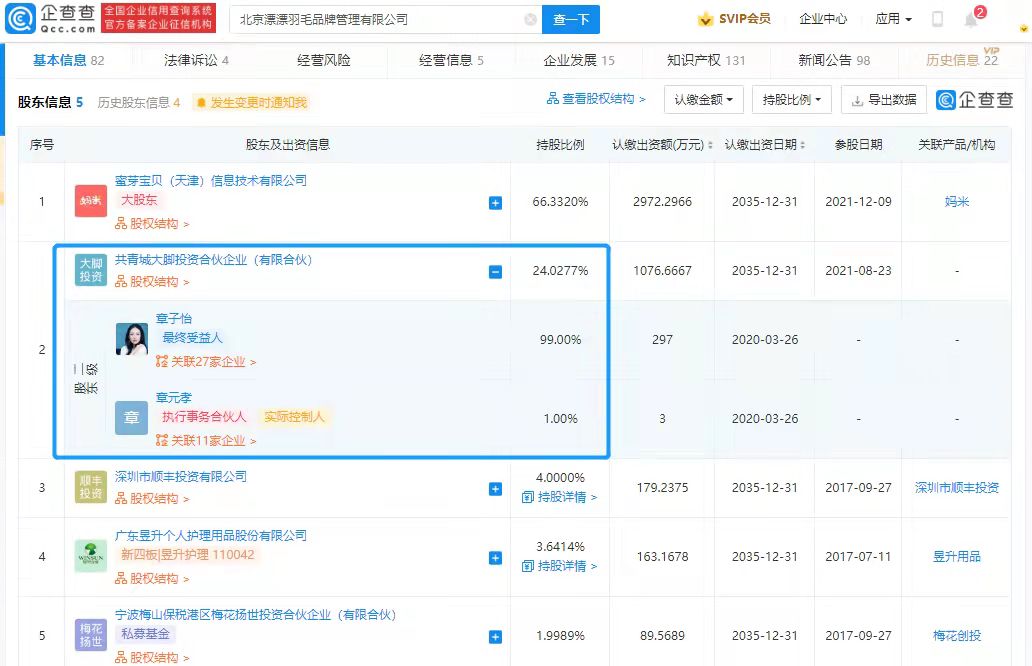This screenshot has height=666, width=1032.
Task: Switch to 法律诉讼 tab
Action: (x=196, y=61)
